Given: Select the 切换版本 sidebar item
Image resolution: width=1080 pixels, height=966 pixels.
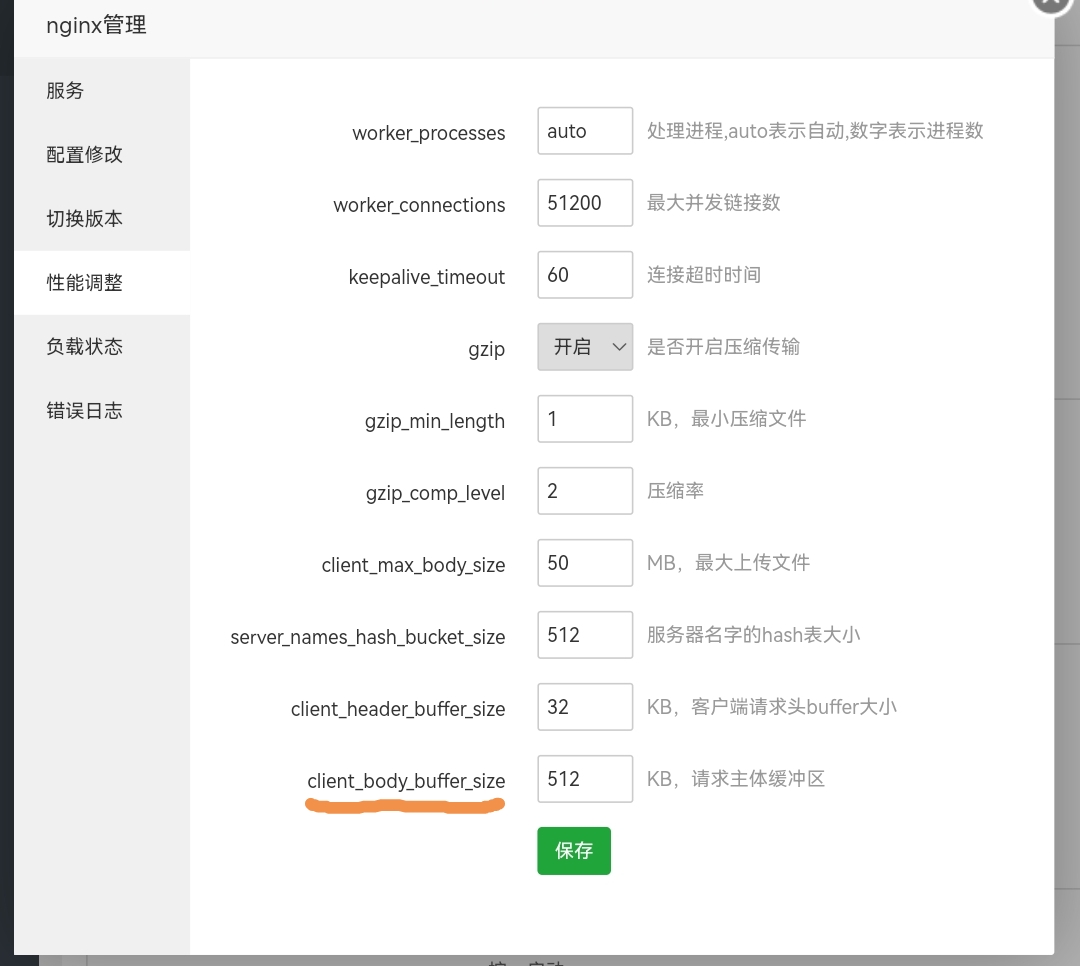Looking at the screenshot, I should [x=85, y=218].
